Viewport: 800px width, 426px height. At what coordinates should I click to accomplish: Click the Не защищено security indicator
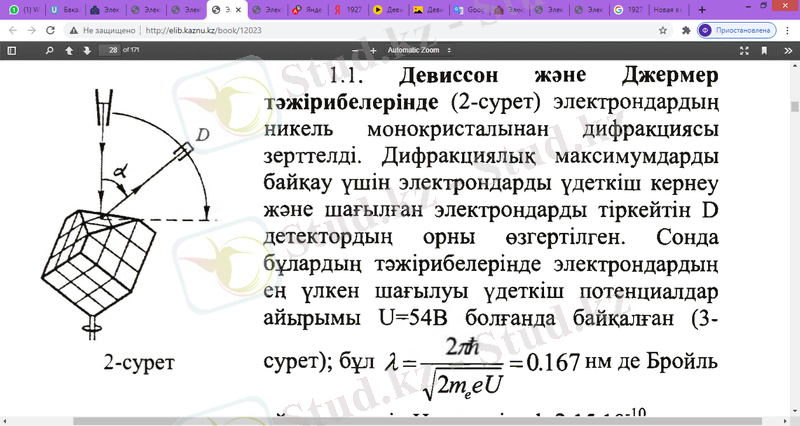coord(101,30)
